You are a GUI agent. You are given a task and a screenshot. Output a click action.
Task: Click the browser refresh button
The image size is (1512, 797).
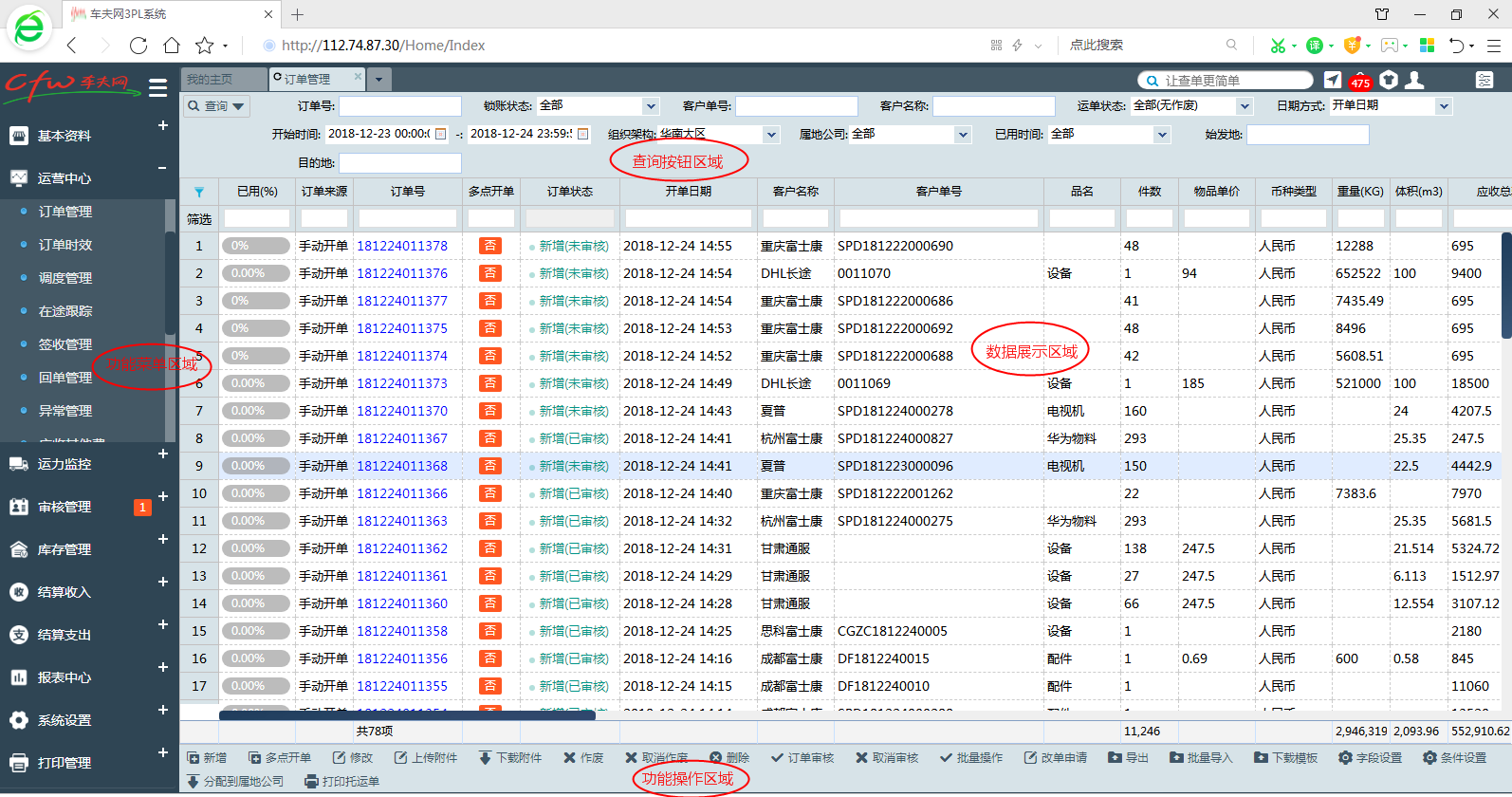(x=138, y=45)
